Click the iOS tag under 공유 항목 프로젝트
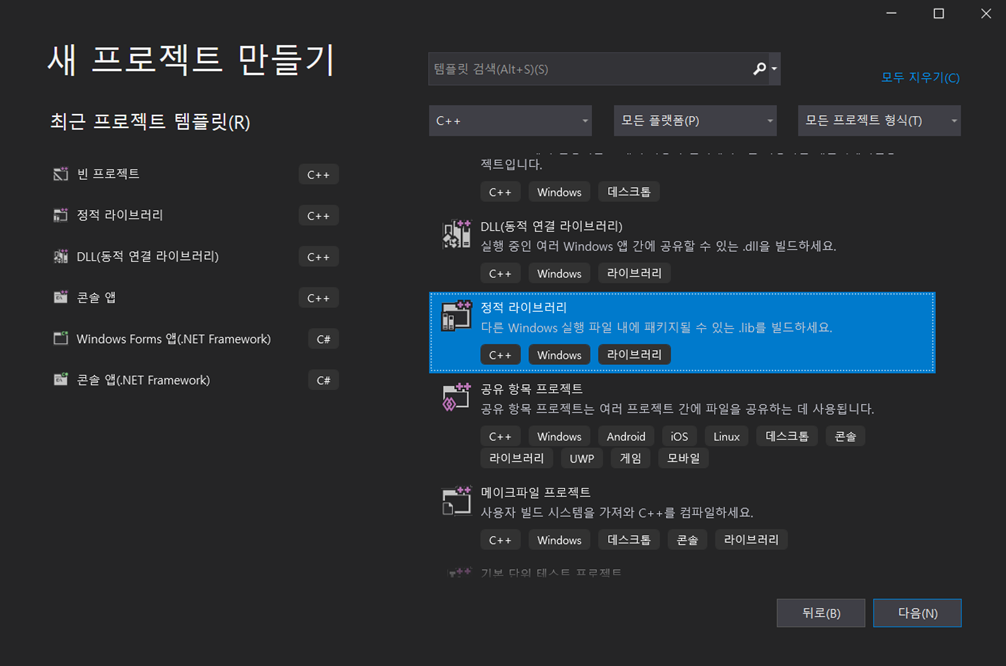Viewport: 1006px width, 666px height. (x=679, y=436)
